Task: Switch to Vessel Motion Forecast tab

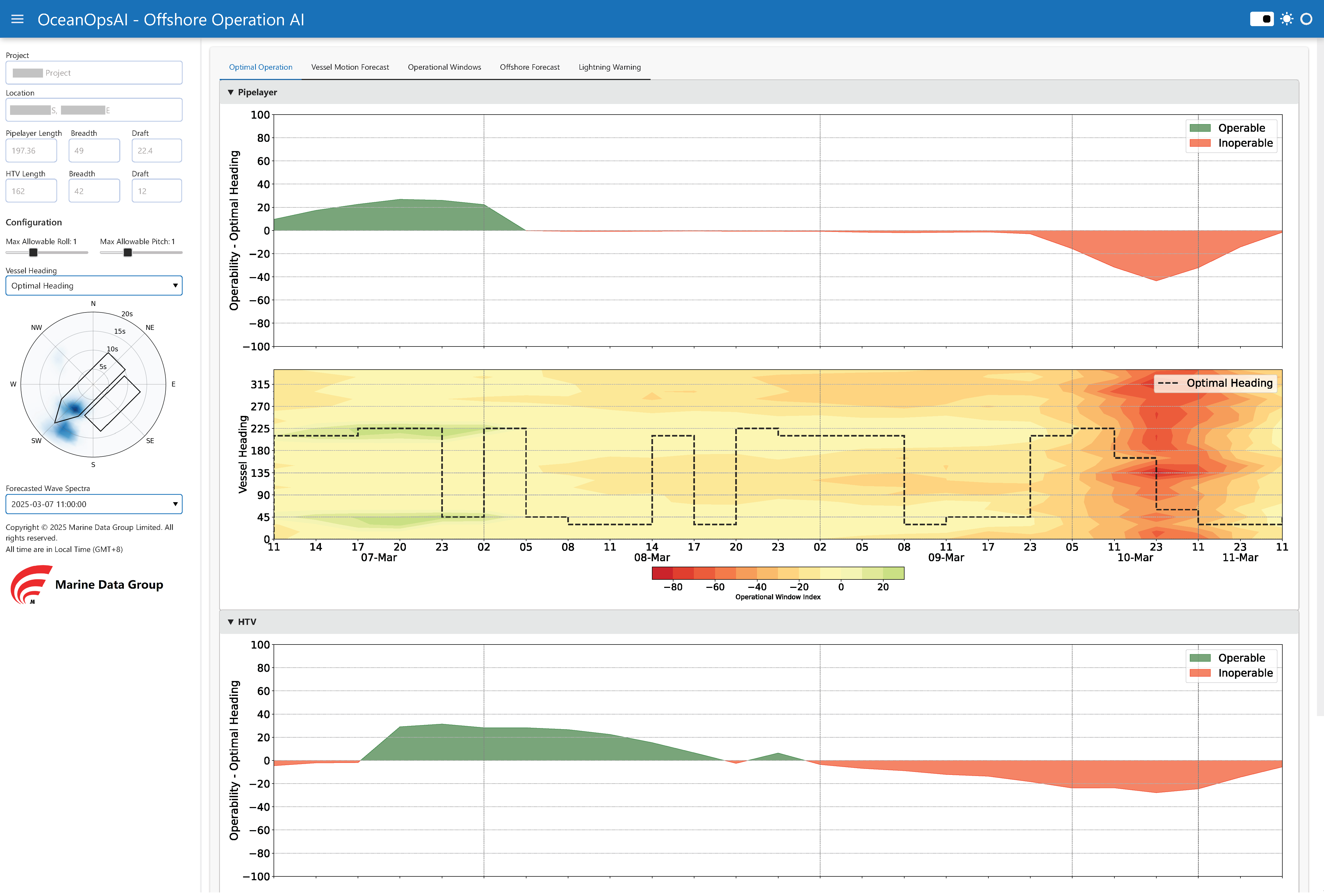Action: 350,67
